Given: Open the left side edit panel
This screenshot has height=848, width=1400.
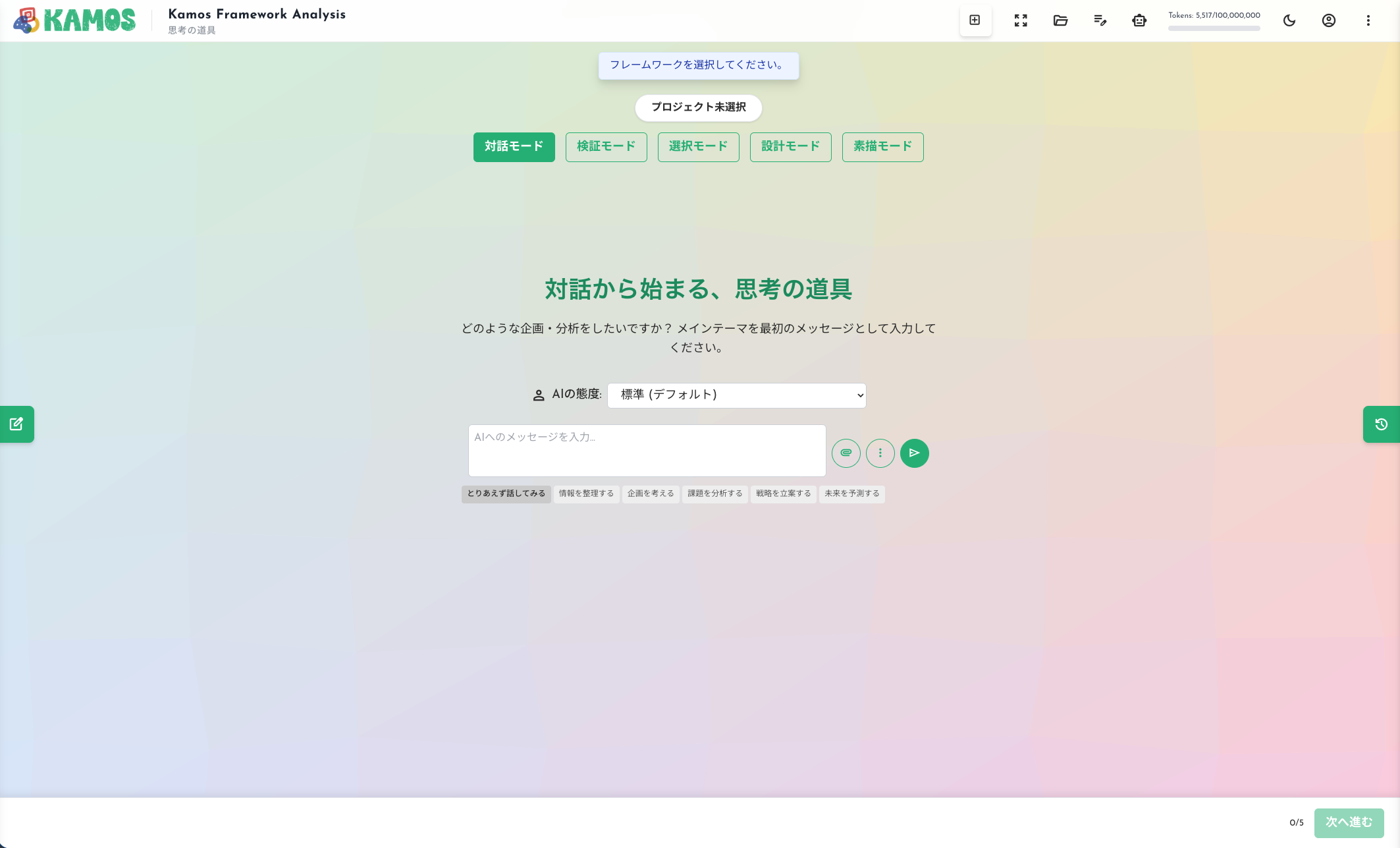Looking at the screenshot, I should (16, 424).
